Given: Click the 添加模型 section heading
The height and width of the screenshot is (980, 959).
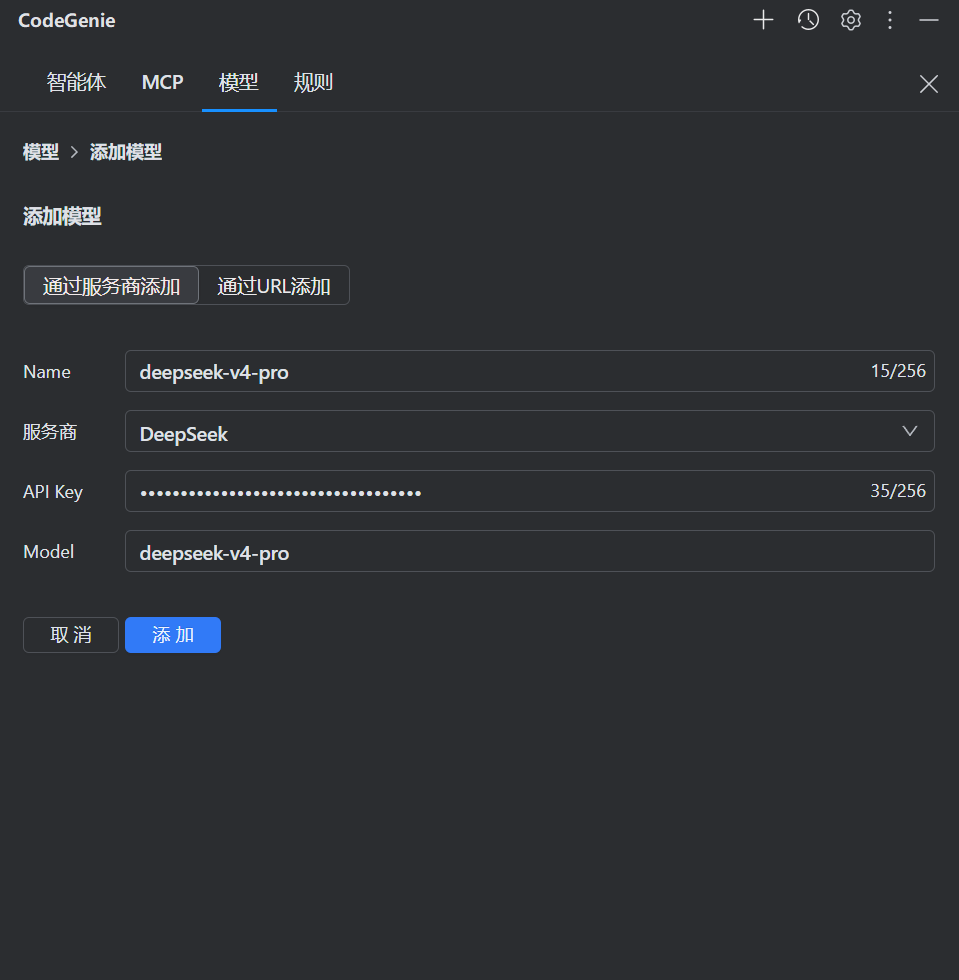Looking at the screenshot, I should [62, 216].
